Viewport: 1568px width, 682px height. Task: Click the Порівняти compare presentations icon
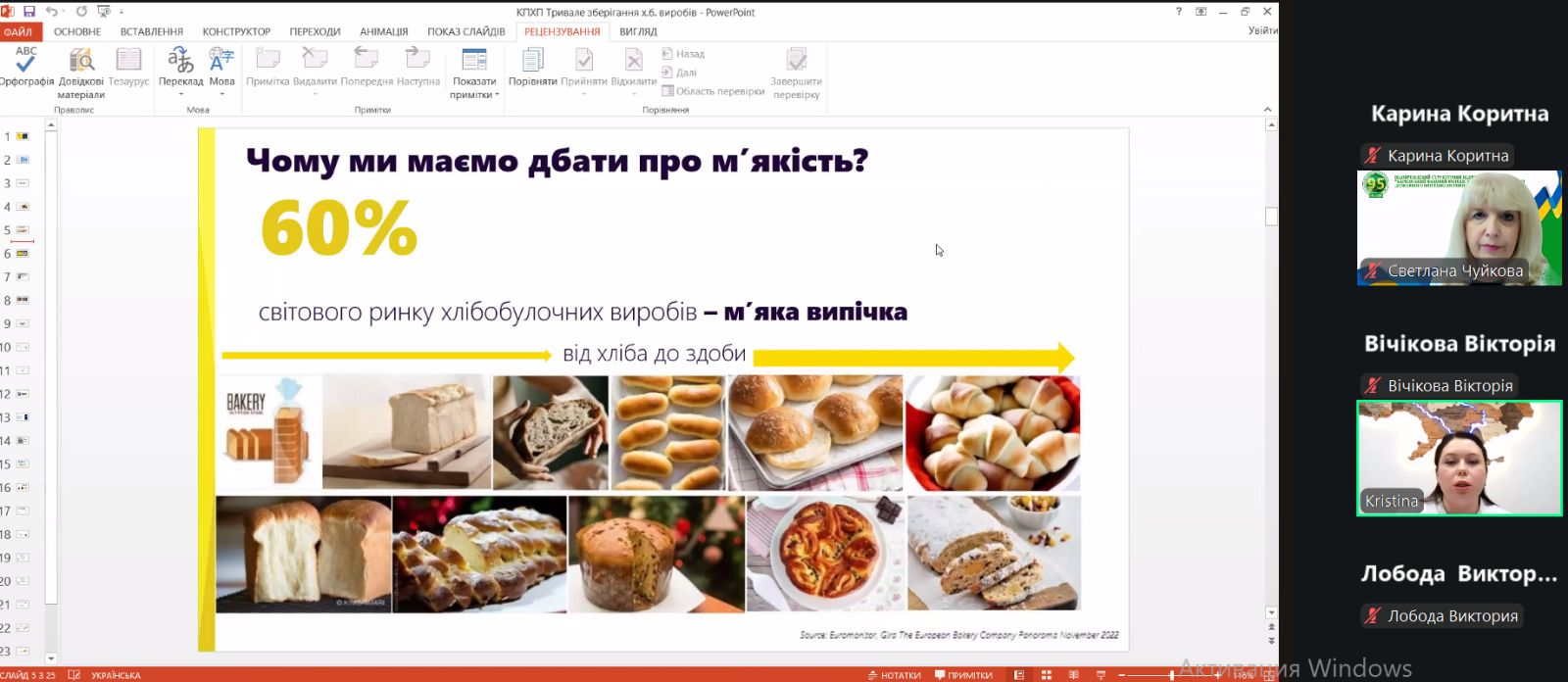(x=532, y=67)
